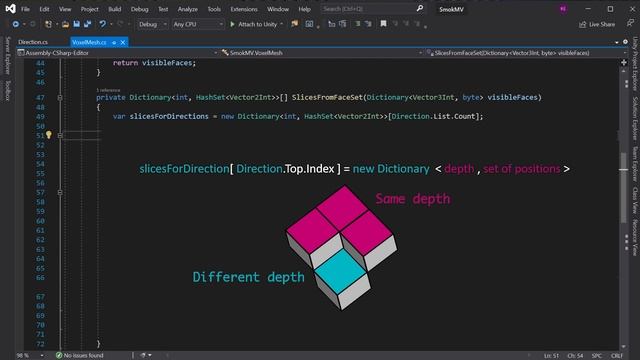This screenshot has height=360, width=640.
Task: Open the Test menu
Action: (163, 9)
